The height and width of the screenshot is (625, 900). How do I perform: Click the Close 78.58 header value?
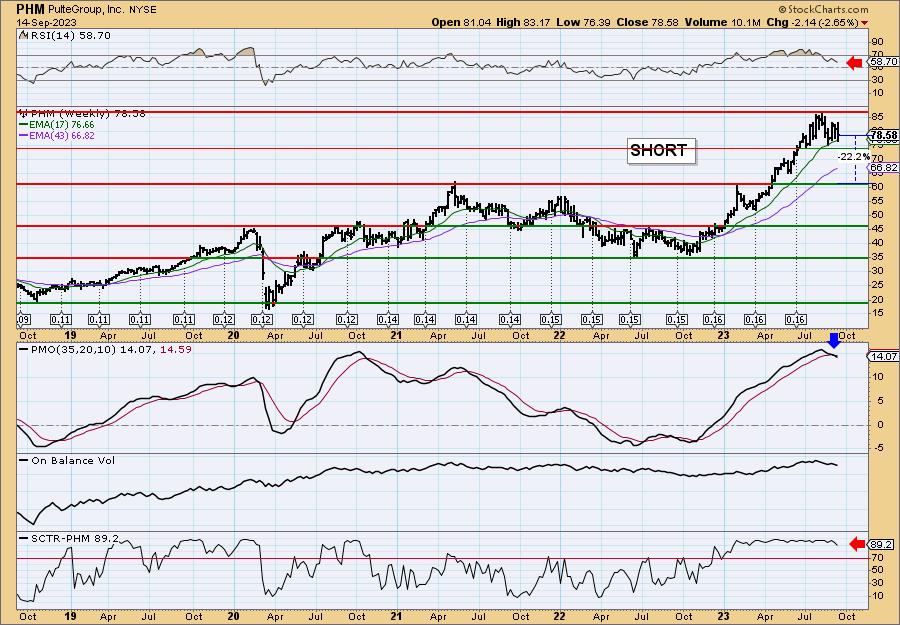[x=647, y=22]
